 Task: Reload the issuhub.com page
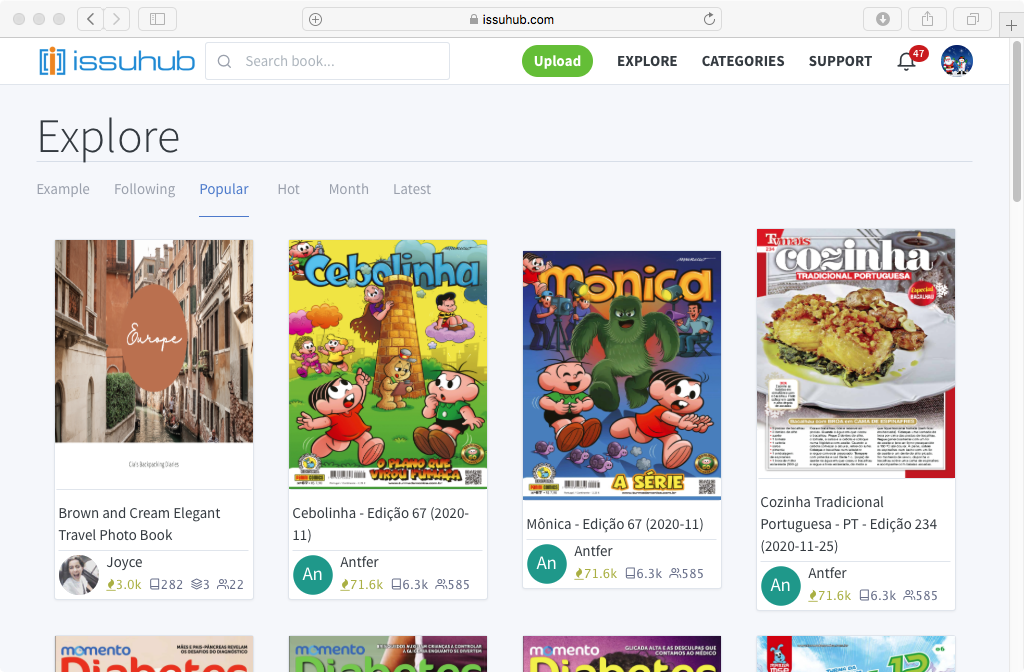pos(709,20)
